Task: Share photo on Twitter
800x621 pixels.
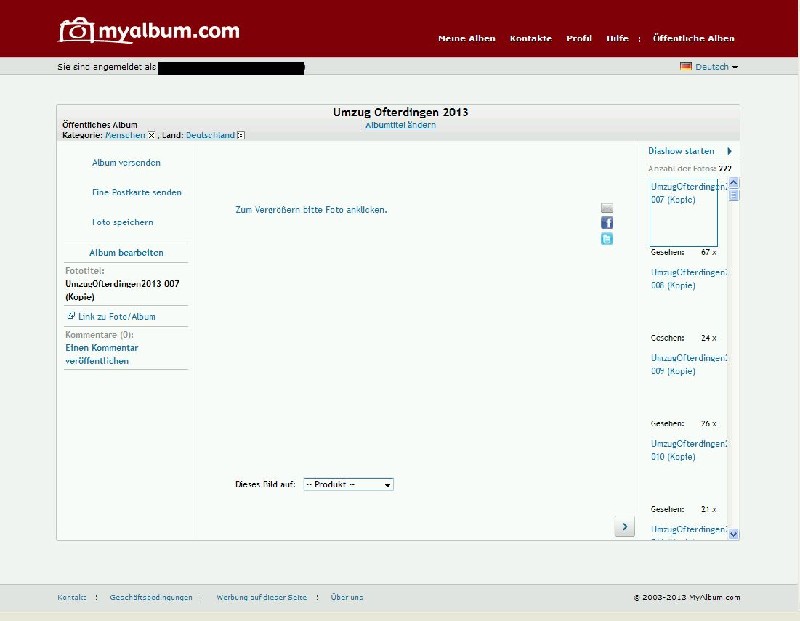Action: 606,239
